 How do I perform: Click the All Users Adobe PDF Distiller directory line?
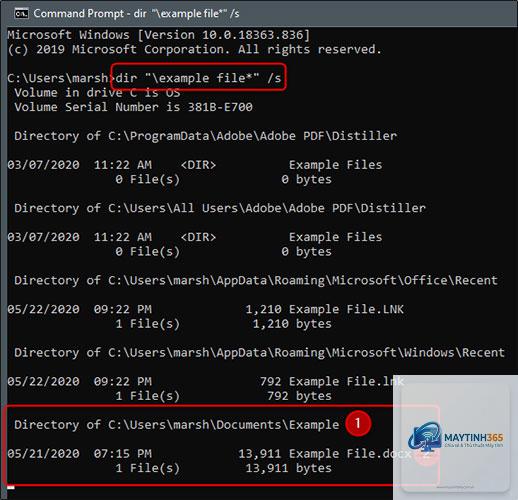[x=220, y=208]
